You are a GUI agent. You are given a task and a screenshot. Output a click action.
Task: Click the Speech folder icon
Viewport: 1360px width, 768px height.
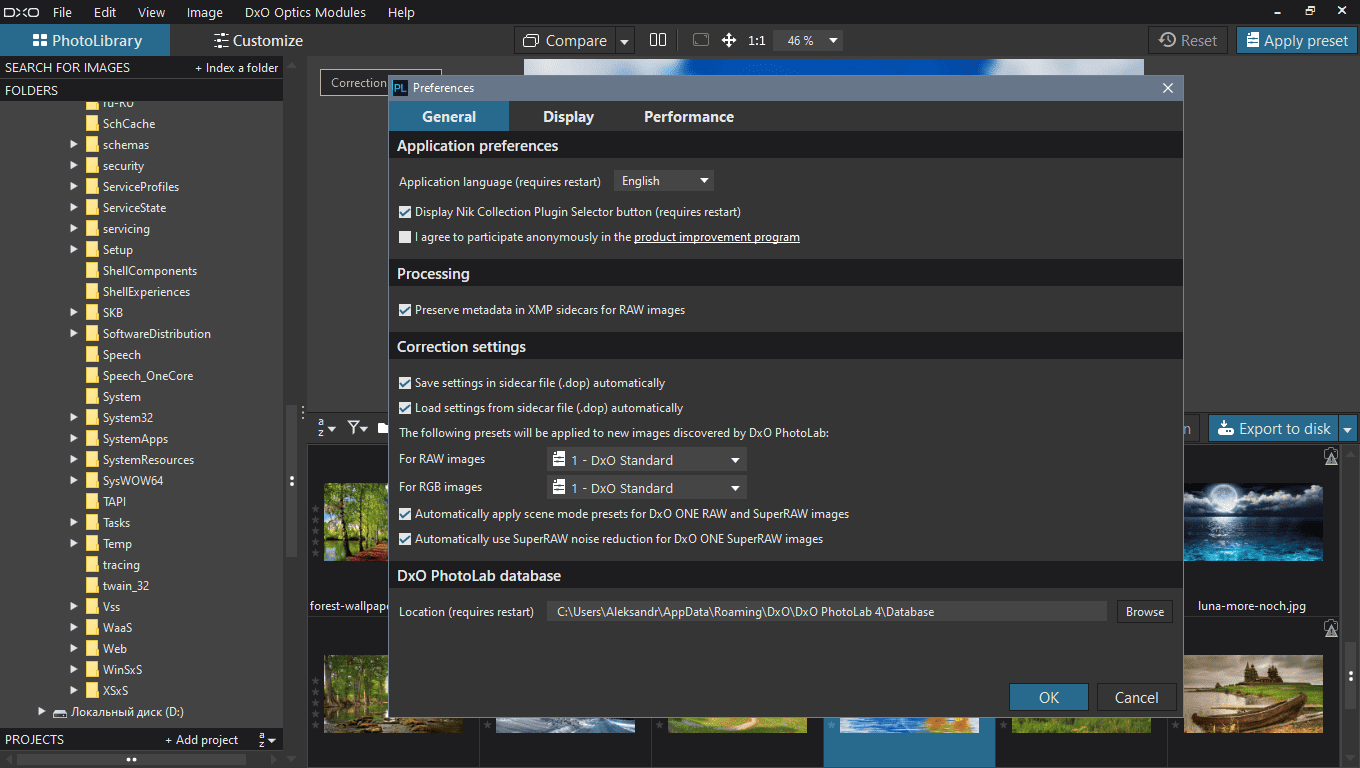point(92,355)
